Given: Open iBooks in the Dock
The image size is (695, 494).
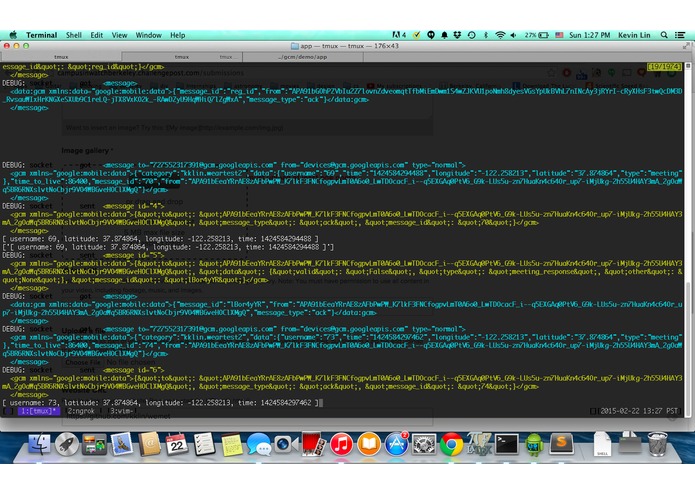Looking at the screenshot, I should (369, 444).
